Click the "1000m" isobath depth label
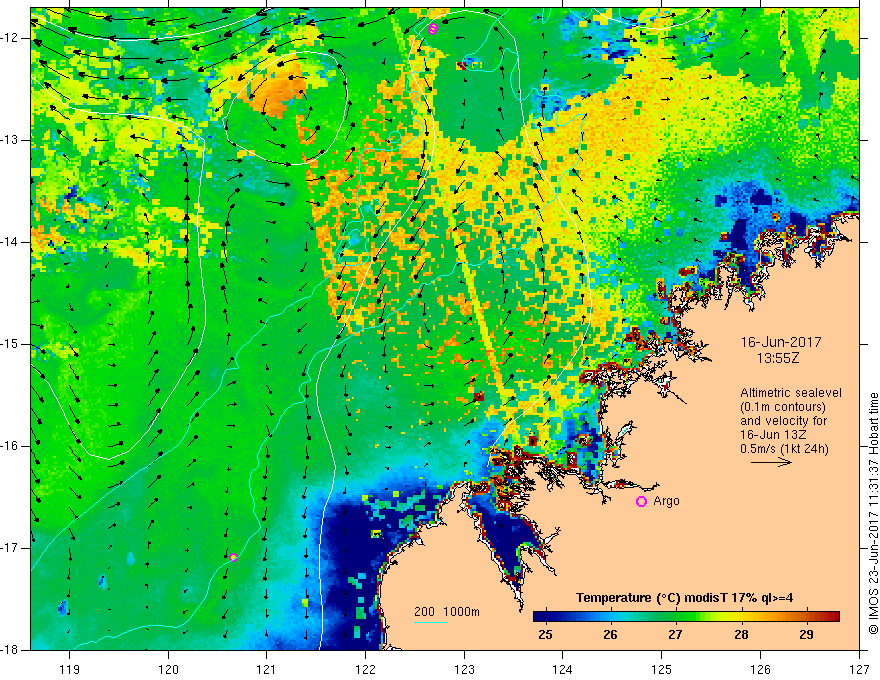 pyautogui.click(x=461, y=612)
